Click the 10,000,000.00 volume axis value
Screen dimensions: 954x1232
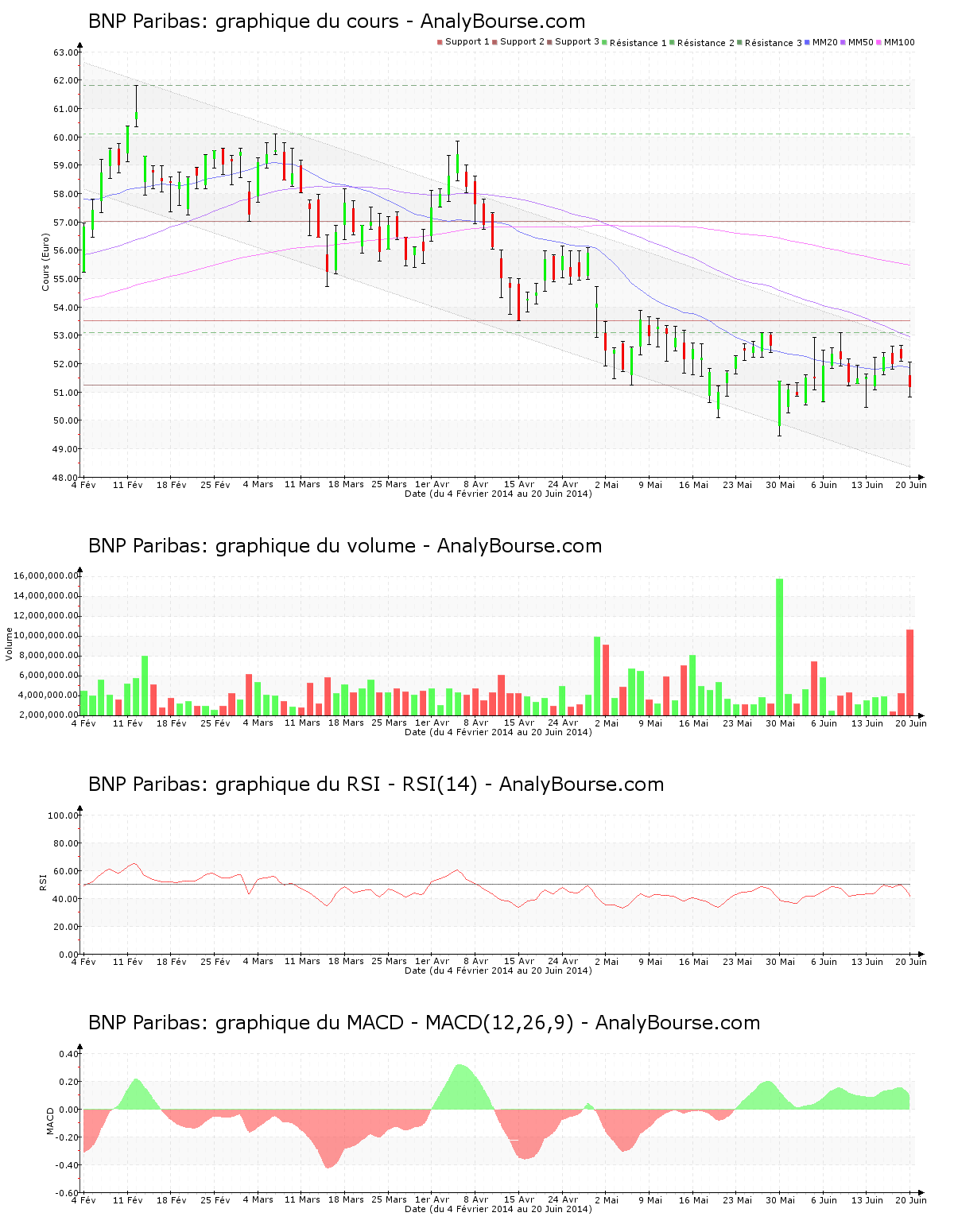pos(46,636)
